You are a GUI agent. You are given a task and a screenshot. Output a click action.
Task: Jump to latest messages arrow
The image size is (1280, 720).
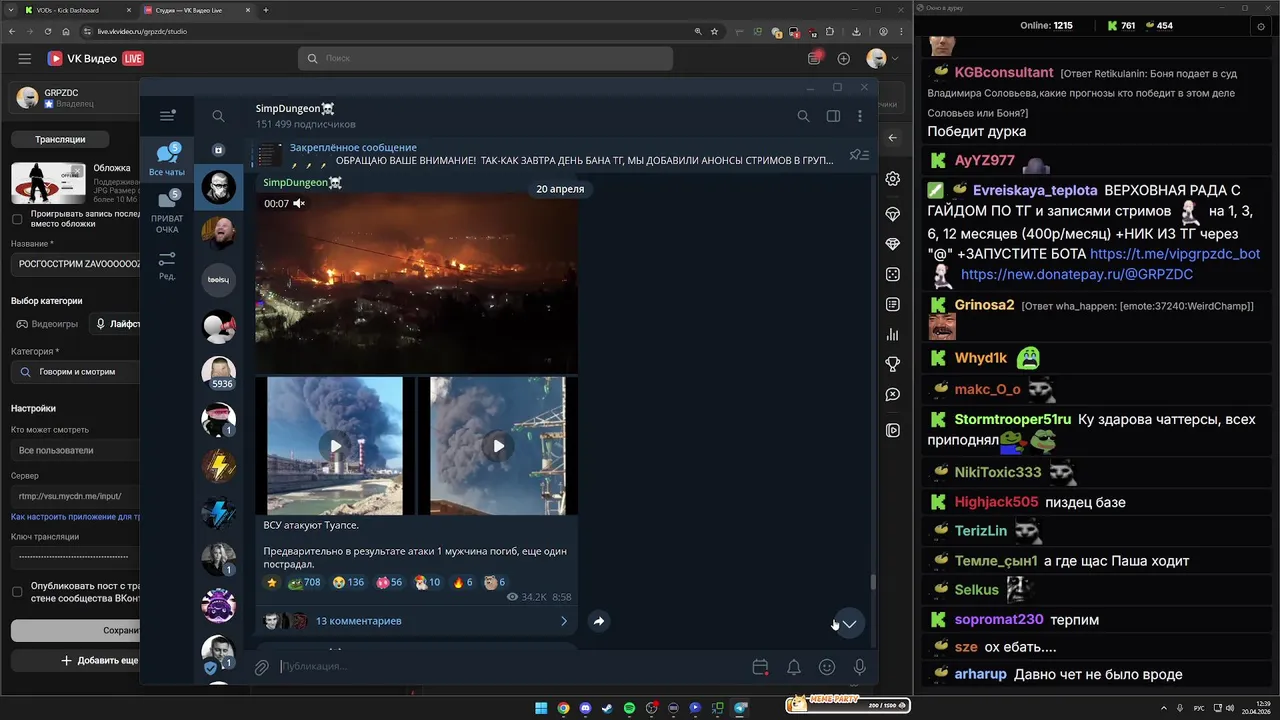tap(849, 624)
